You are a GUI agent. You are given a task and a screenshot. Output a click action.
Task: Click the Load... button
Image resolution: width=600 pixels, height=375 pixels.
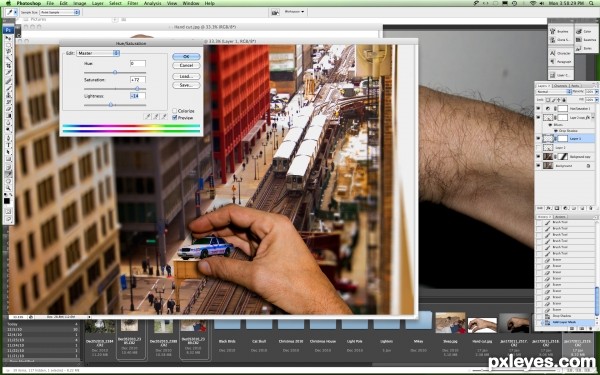pos(186,76)
